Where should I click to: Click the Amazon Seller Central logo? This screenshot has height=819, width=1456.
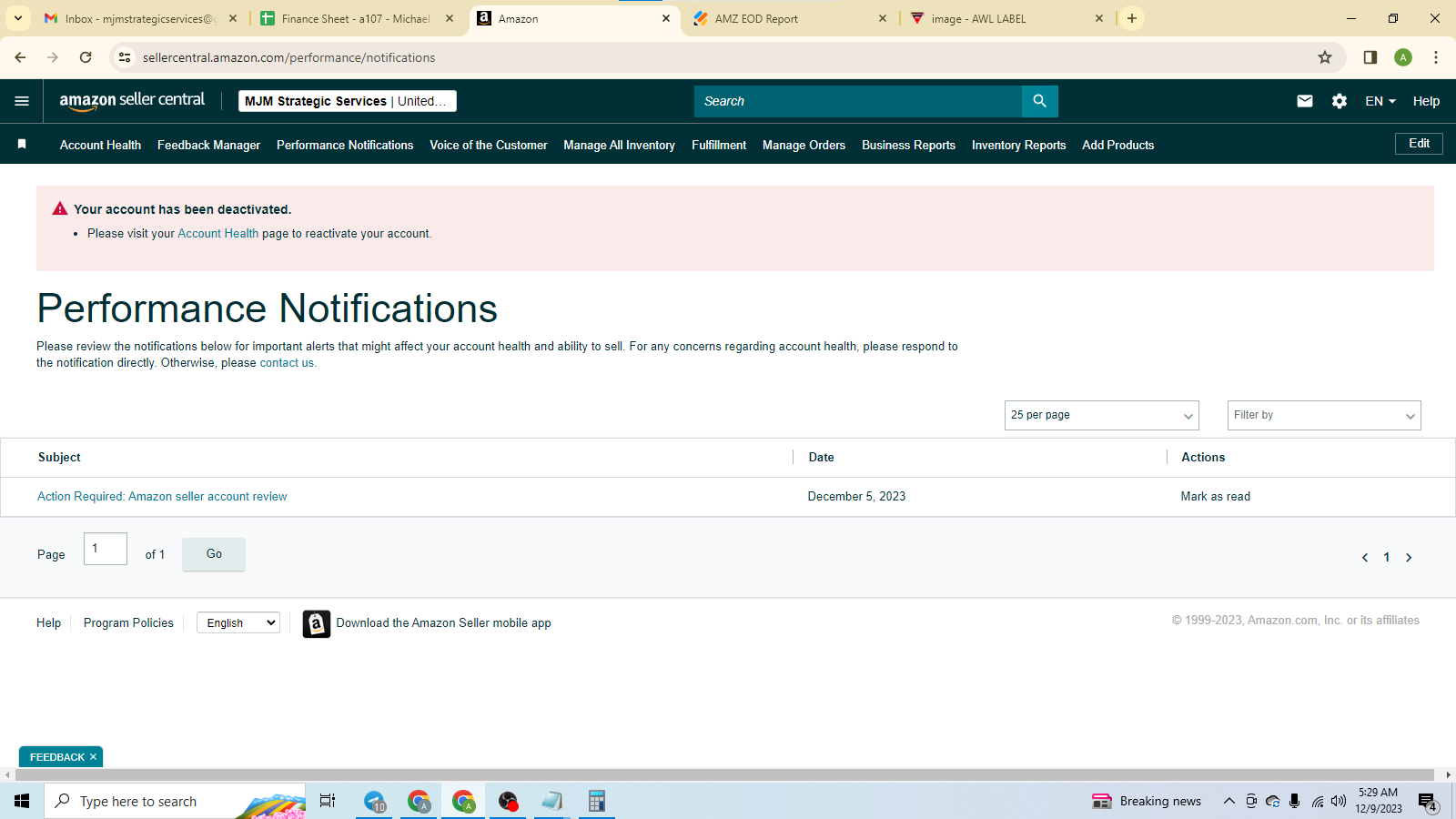[x=132, y=101]
